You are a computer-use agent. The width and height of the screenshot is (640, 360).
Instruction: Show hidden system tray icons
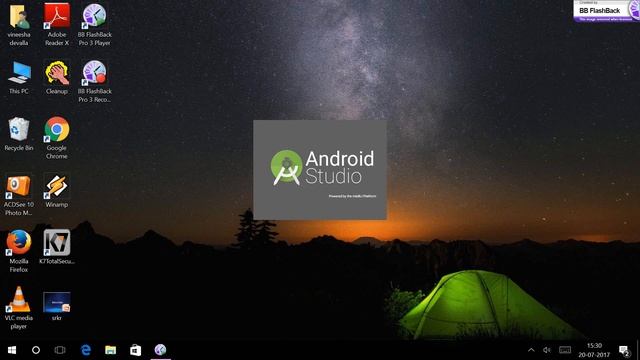click(531, 350)
